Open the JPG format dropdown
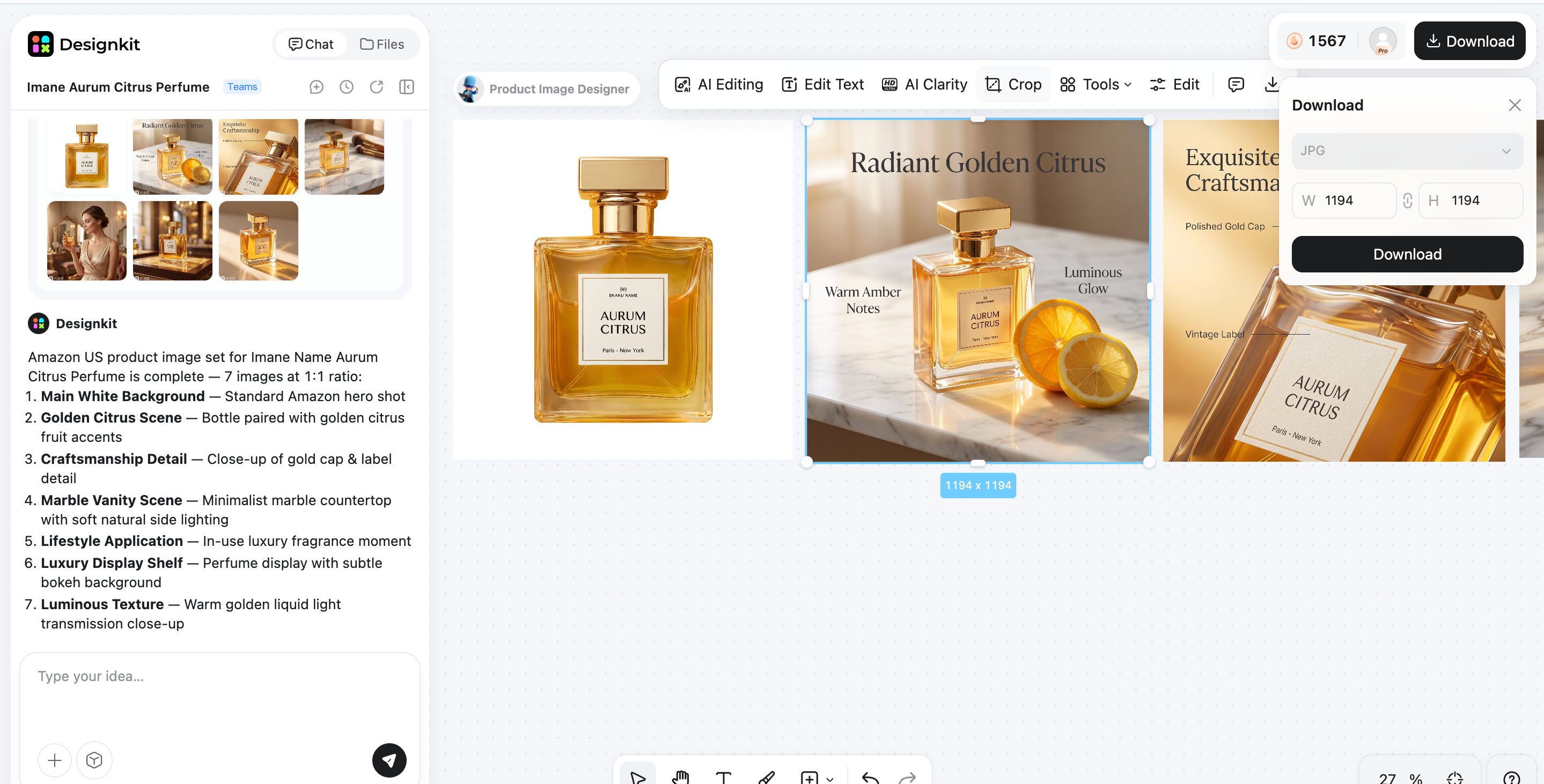The height and width of the screenshot is (784, 1544). pyautogui.click(x=1407, y=151)
